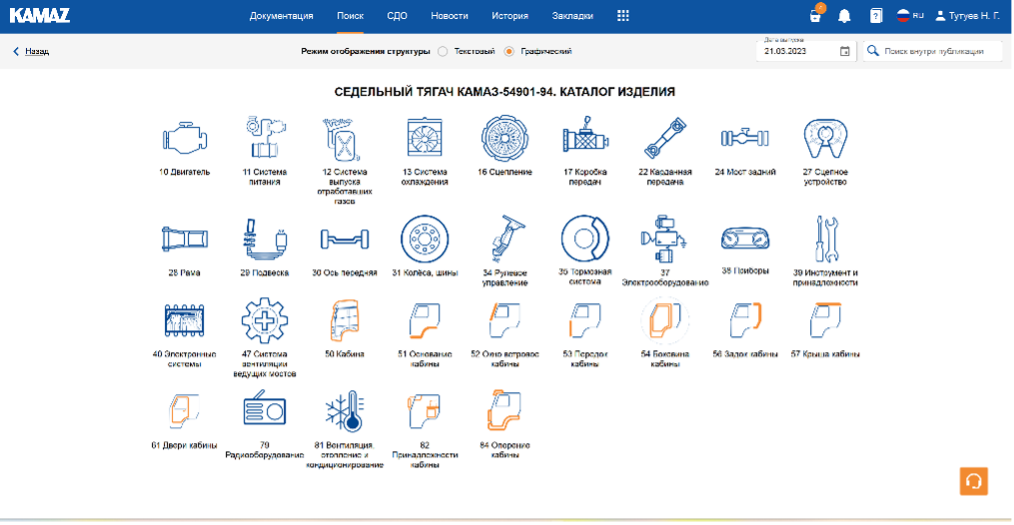Open the apps grid menu in navbar
Image resolution: width=1014 pixels, height=525 pixels.
pyautogui.click(x=623, y=16)
